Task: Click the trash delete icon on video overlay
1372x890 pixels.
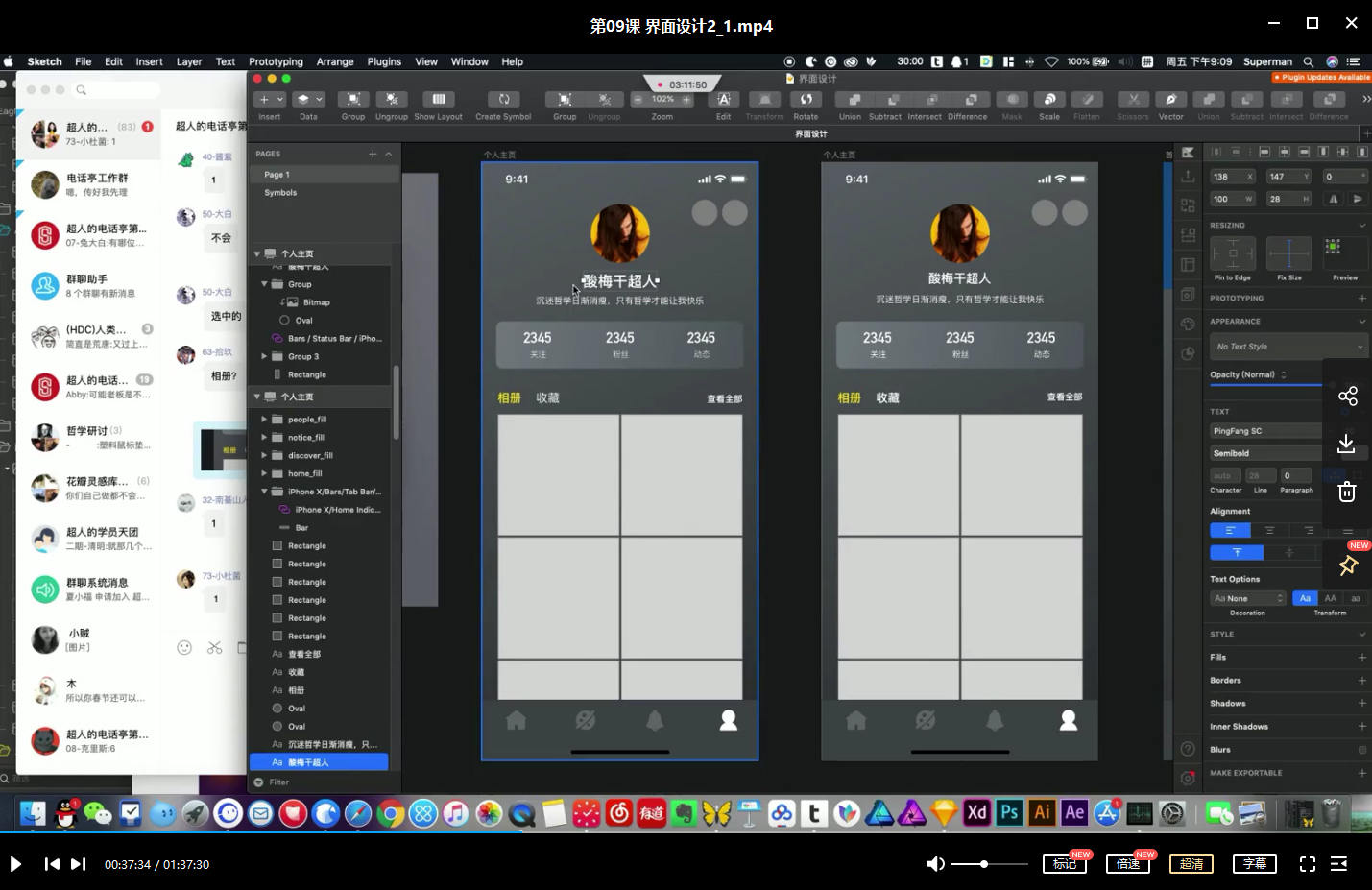Action: (x=1347, y=492)
